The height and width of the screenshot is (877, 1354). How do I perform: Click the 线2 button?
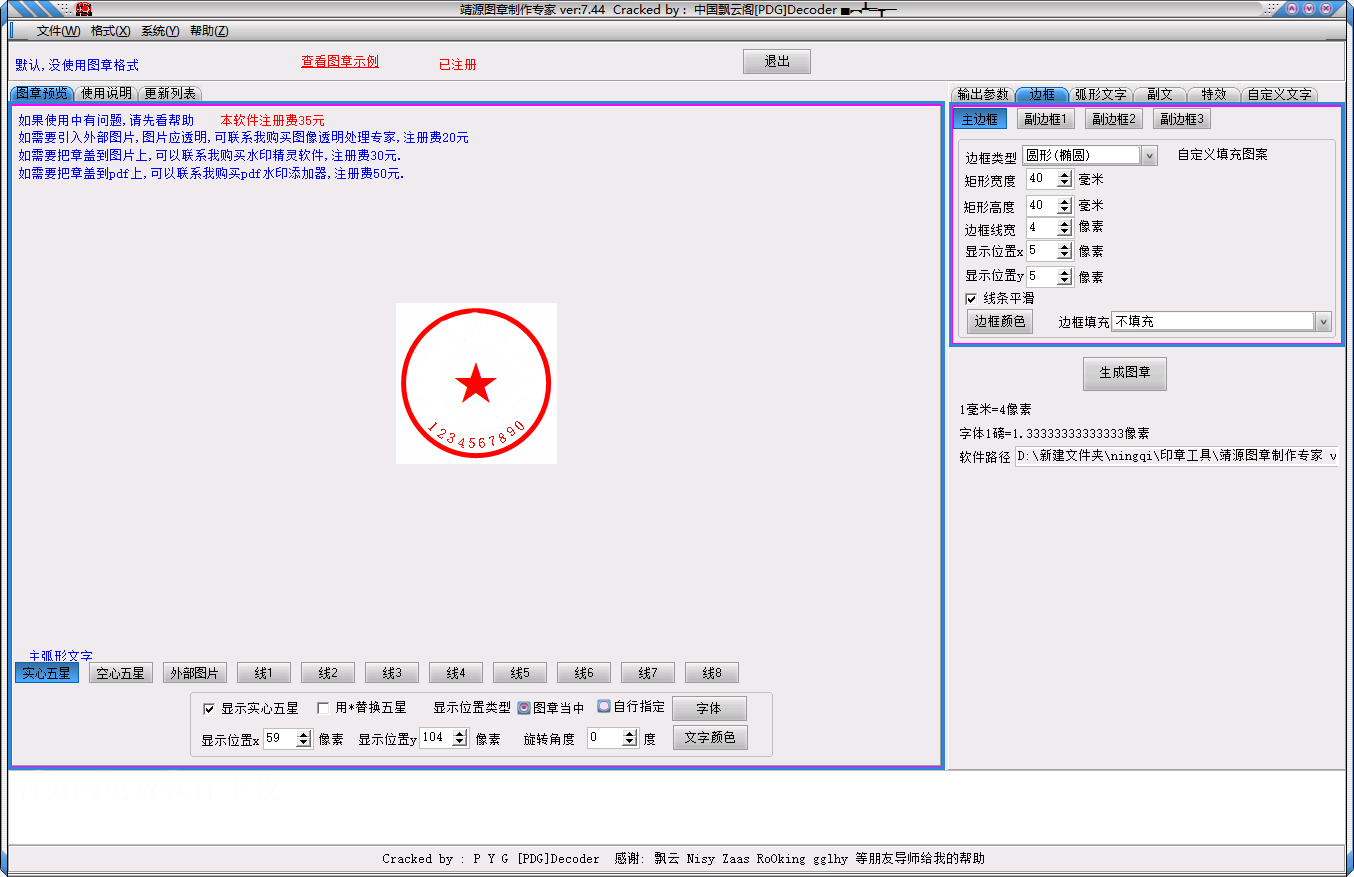pyautogui.click(x=328, y=673)
